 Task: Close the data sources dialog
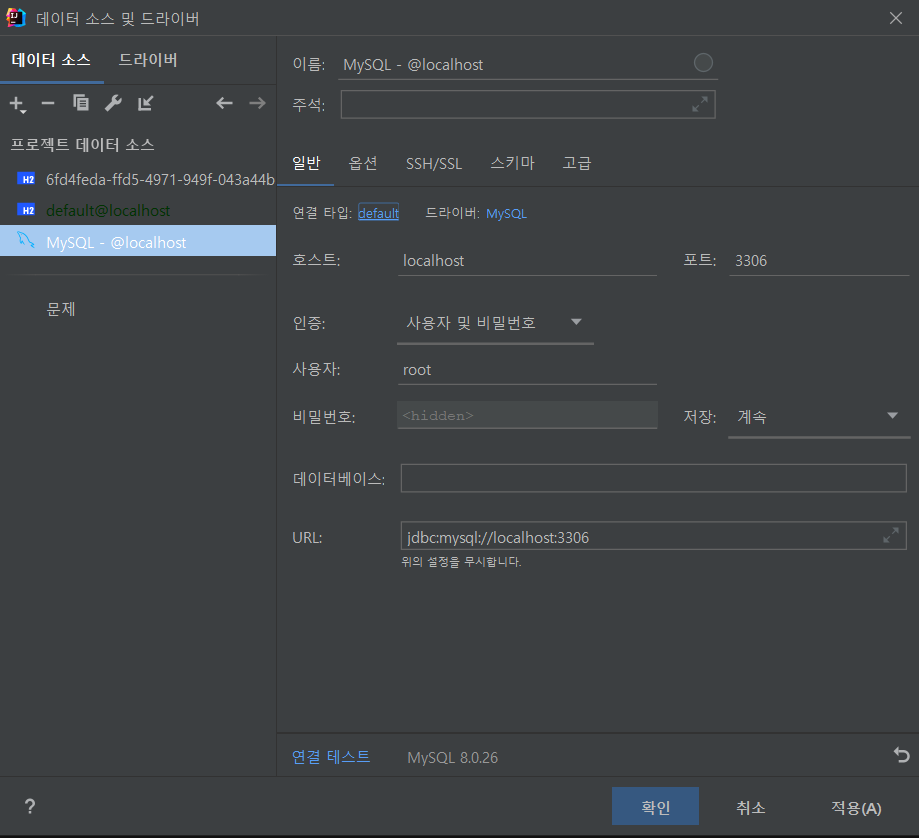tap(896, 18)
